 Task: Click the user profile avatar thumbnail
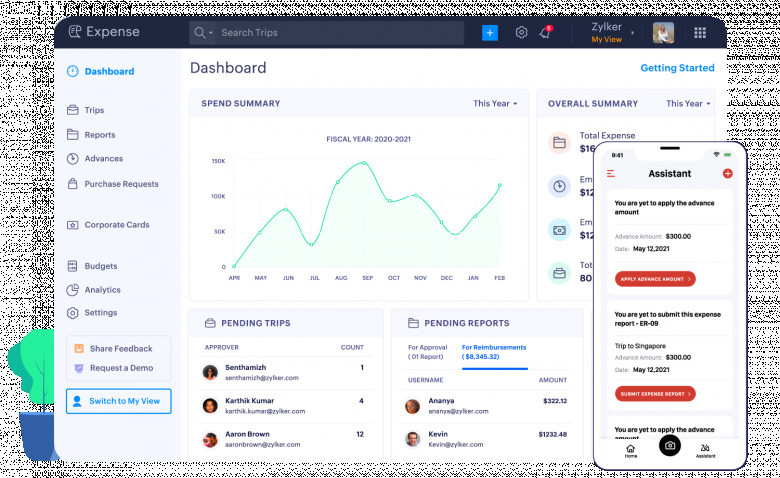pos(663,33)
